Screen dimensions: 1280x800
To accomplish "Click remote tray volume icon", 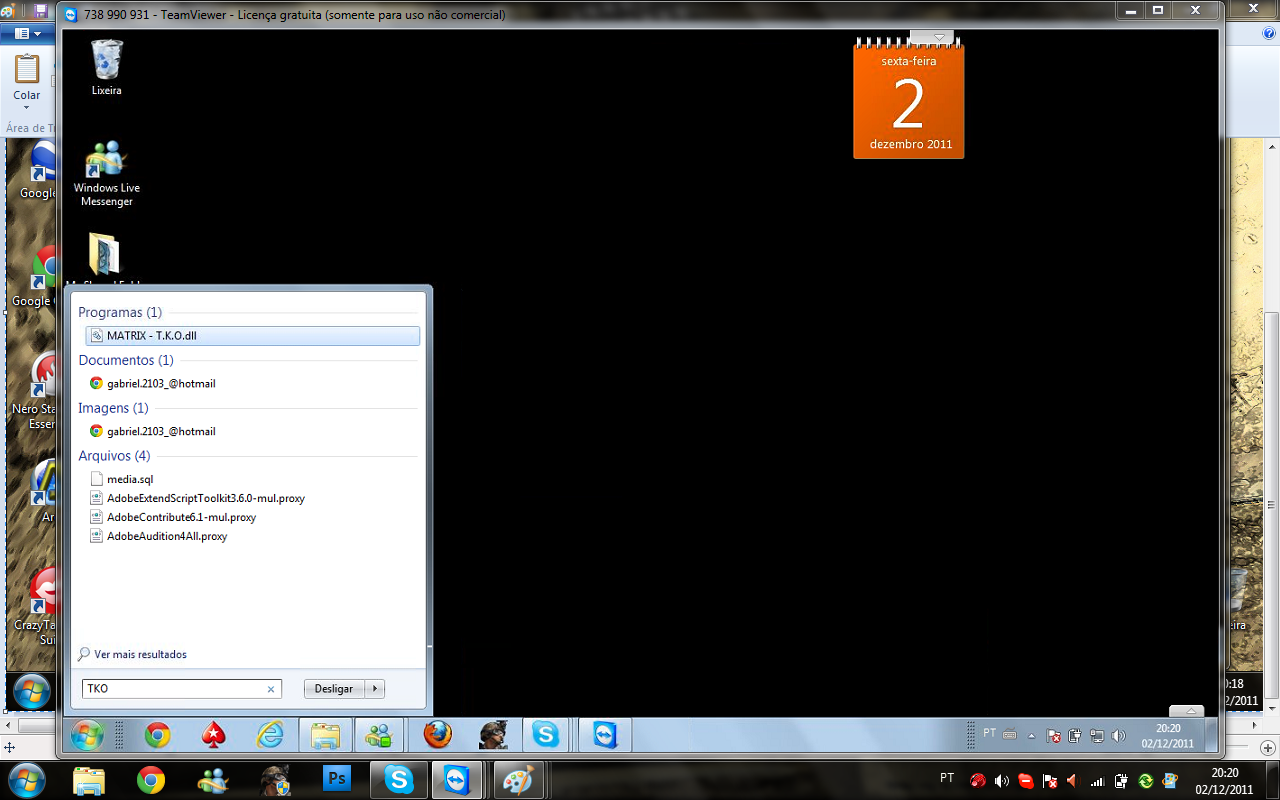I will pos(1118,736).
